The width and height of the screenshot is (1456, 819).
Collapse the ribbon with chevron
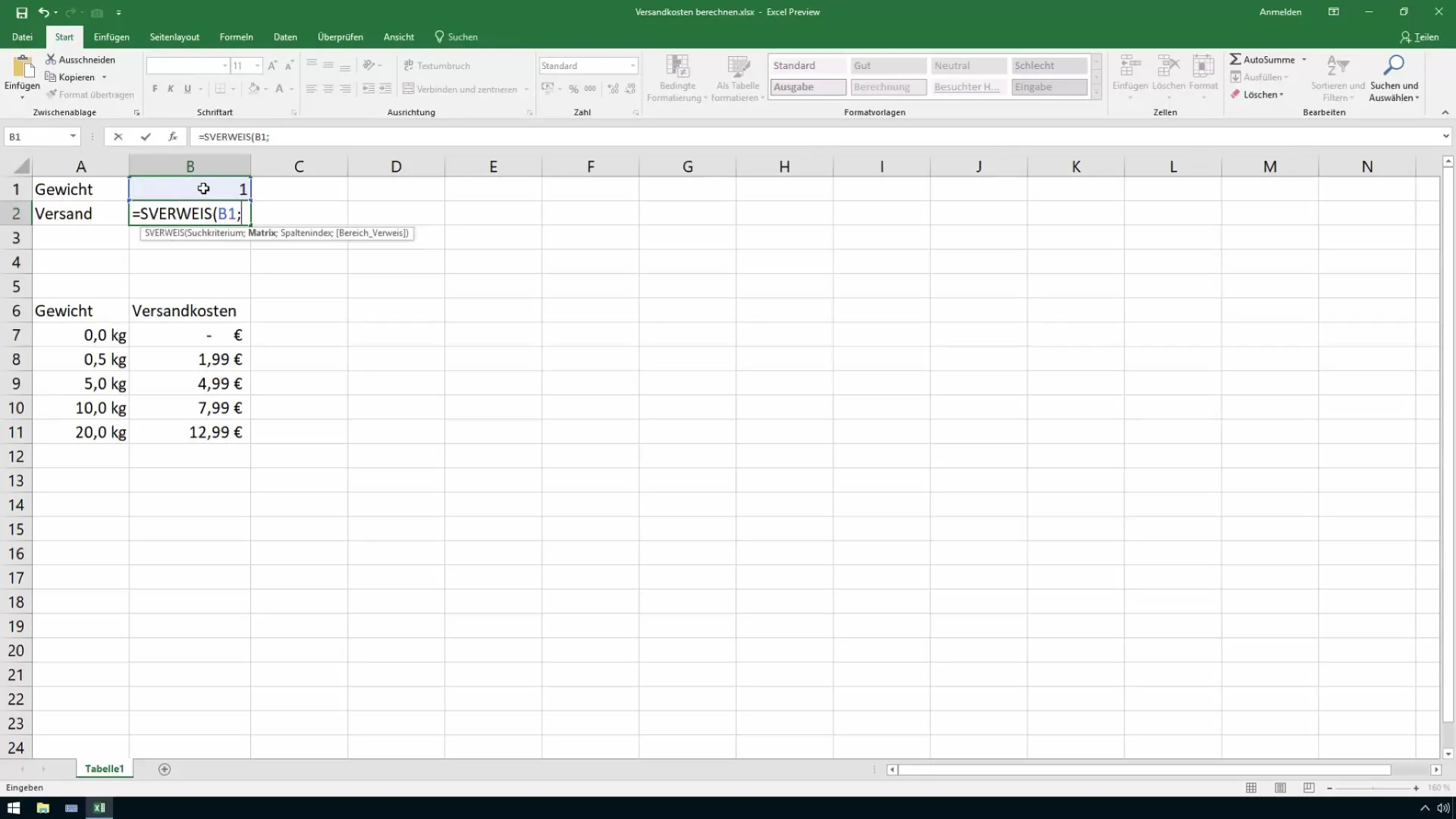[1445, 112]
